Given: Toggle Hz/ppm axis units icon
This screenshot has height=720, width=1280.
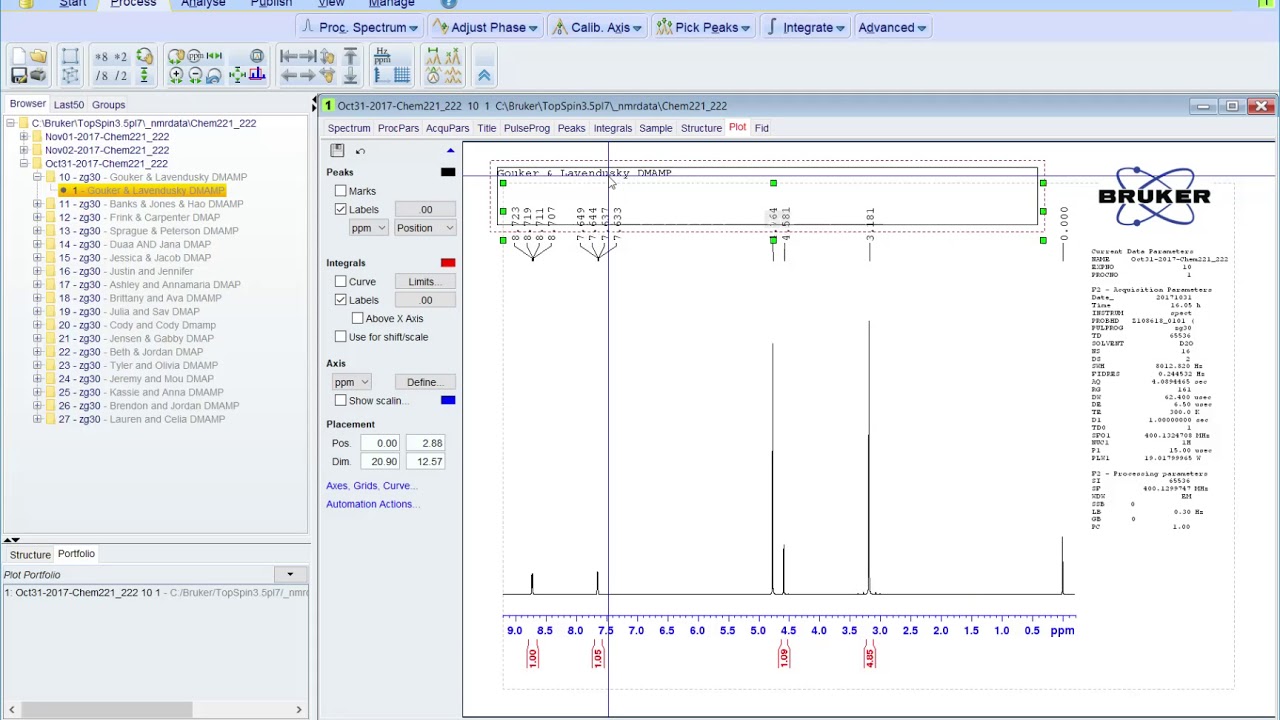Looking at the screenshot, I should coord(383,56).
